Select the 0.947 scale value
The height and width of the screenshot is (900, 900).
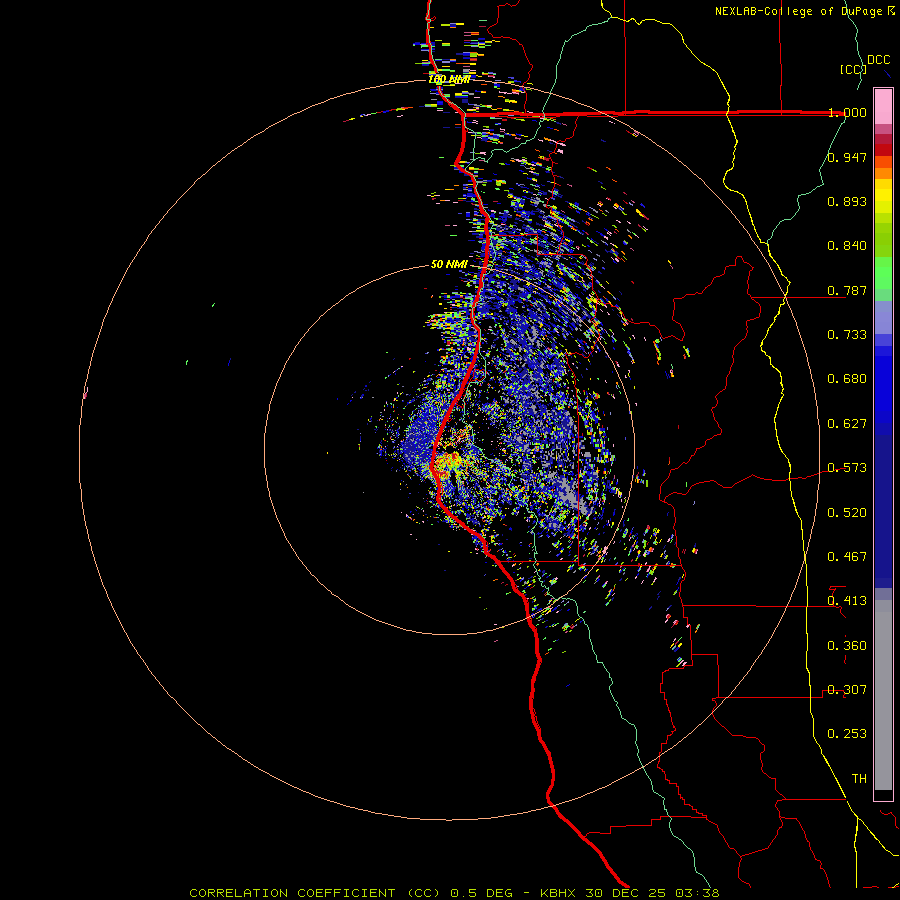pos(847,157)
